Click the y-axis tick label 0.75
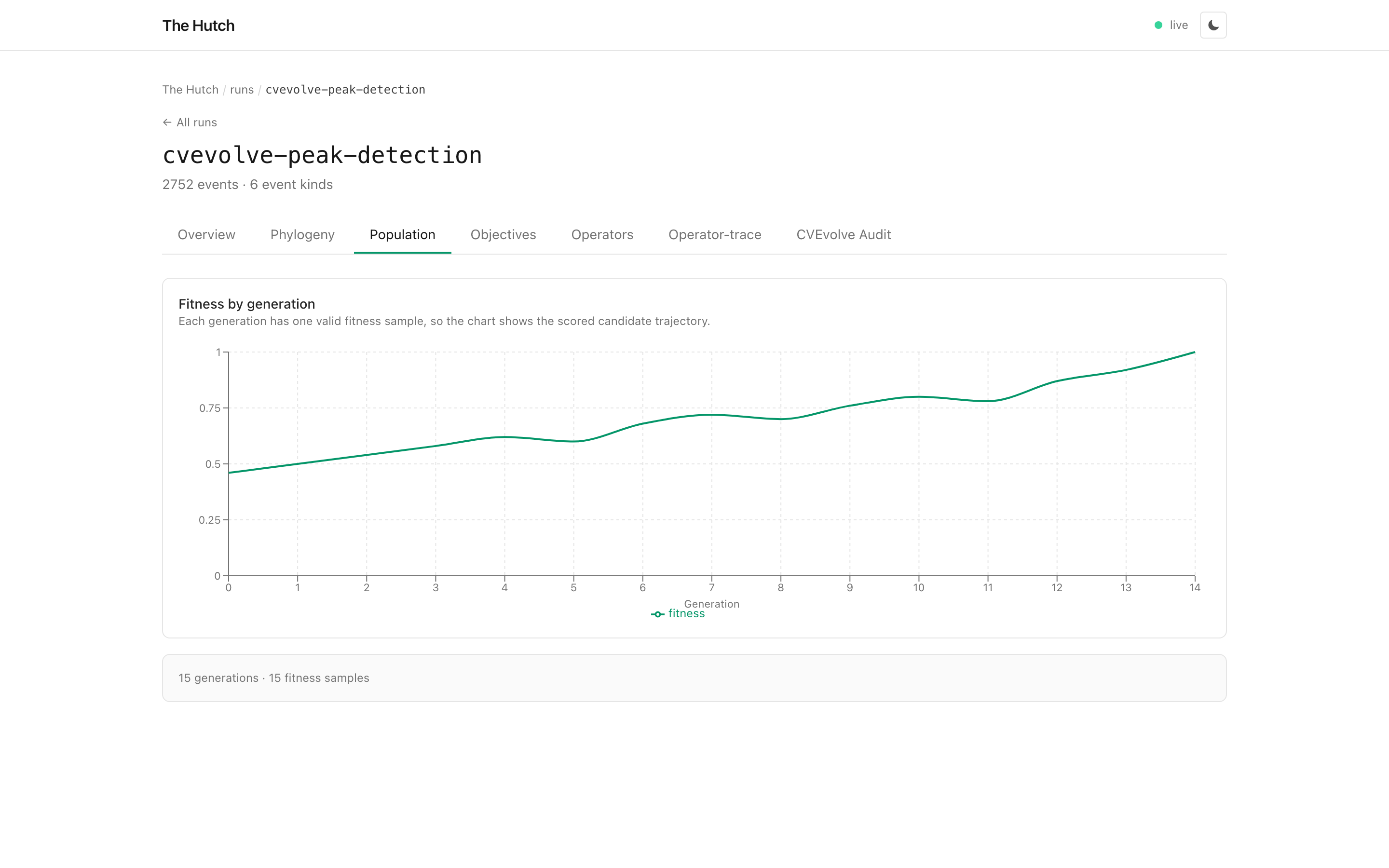The image size is (1389, 868). [209, 408]
